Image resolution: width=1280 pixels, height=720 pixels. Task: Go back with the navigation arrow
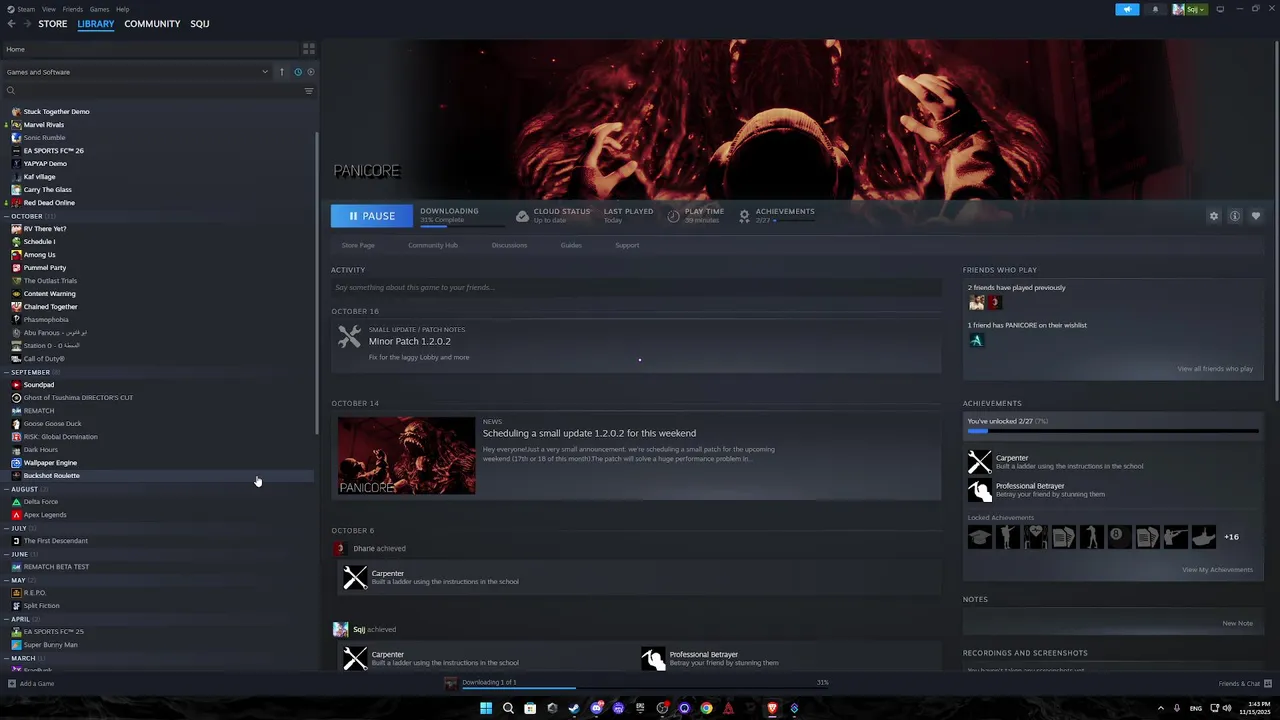[x=11, y=24]
